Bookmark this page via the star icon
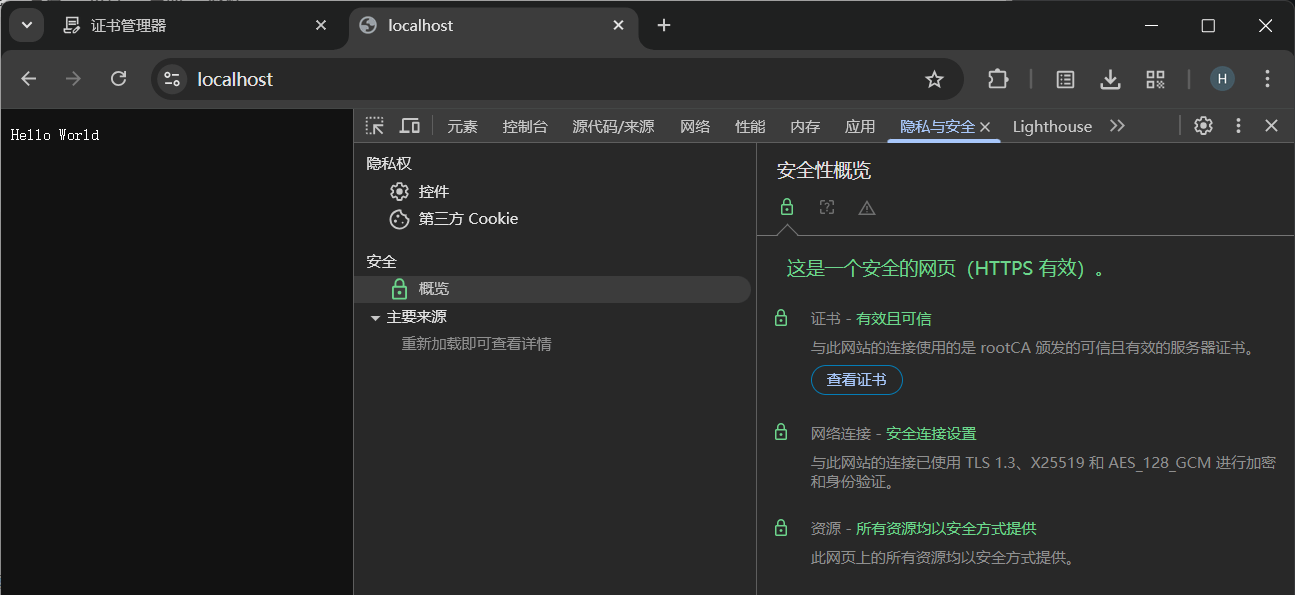This screenshot has height=595, width=1295. coord(934,79)
